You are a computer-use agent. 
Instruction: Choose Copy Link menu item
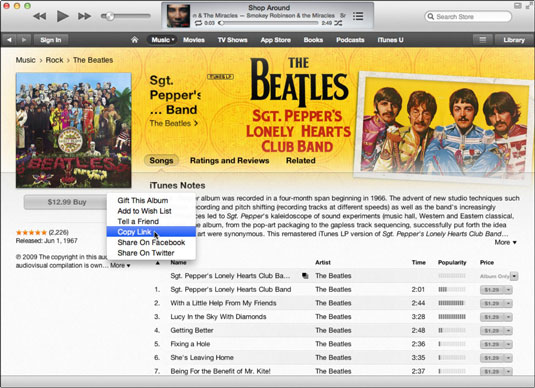[151, 232]
